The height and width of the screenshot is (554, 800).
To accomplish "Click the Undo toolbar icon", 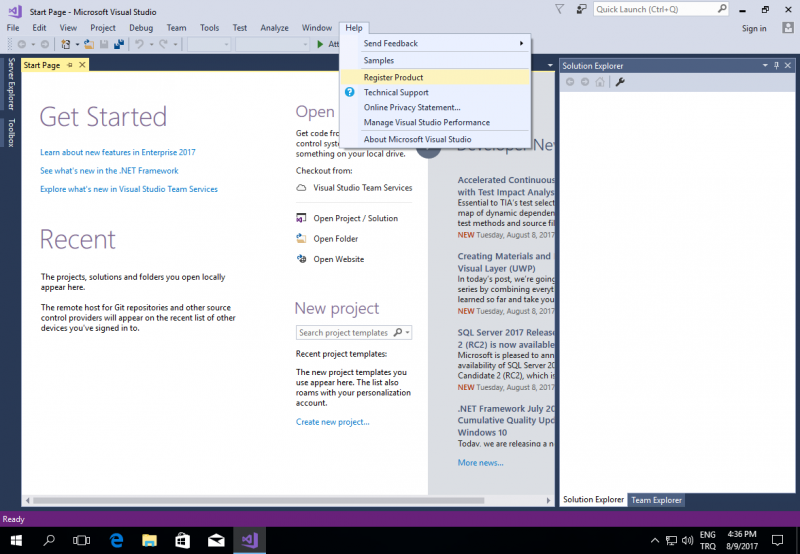I will click(x=139, y=44).
